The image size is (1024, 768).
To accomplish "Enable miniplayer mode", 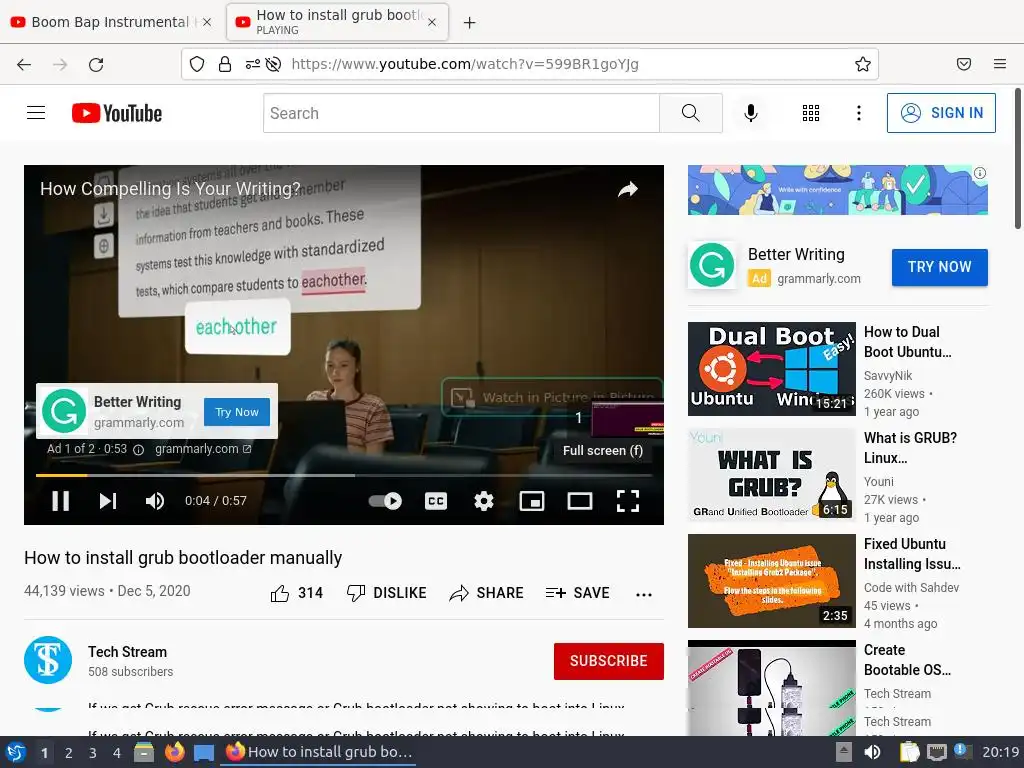I will click(x=532, y=501).
